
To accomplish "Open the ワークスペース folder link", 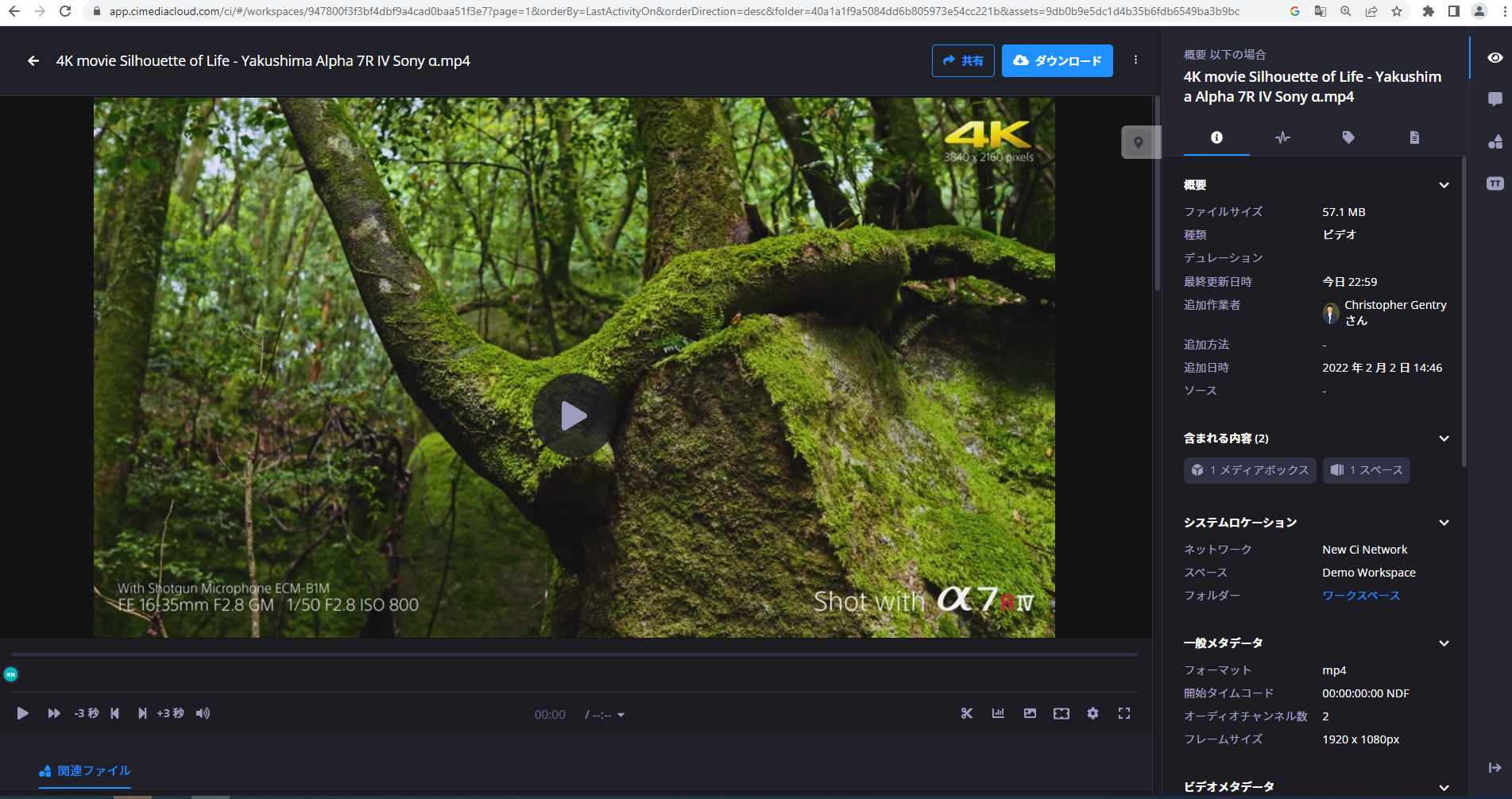I will pyautogui.click(x=1361, y=596).
